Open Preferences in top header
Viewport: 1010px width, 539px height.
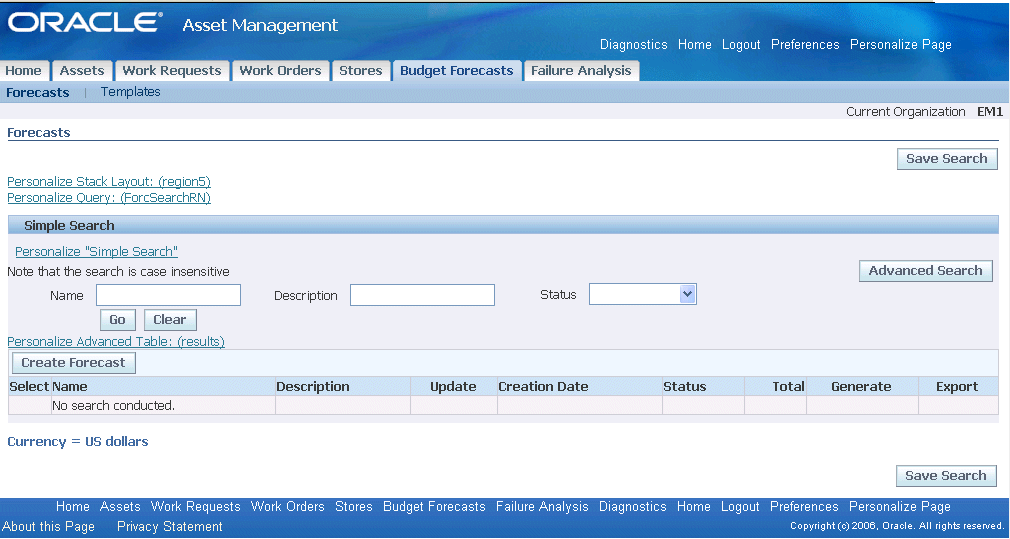tap(805, 44)
